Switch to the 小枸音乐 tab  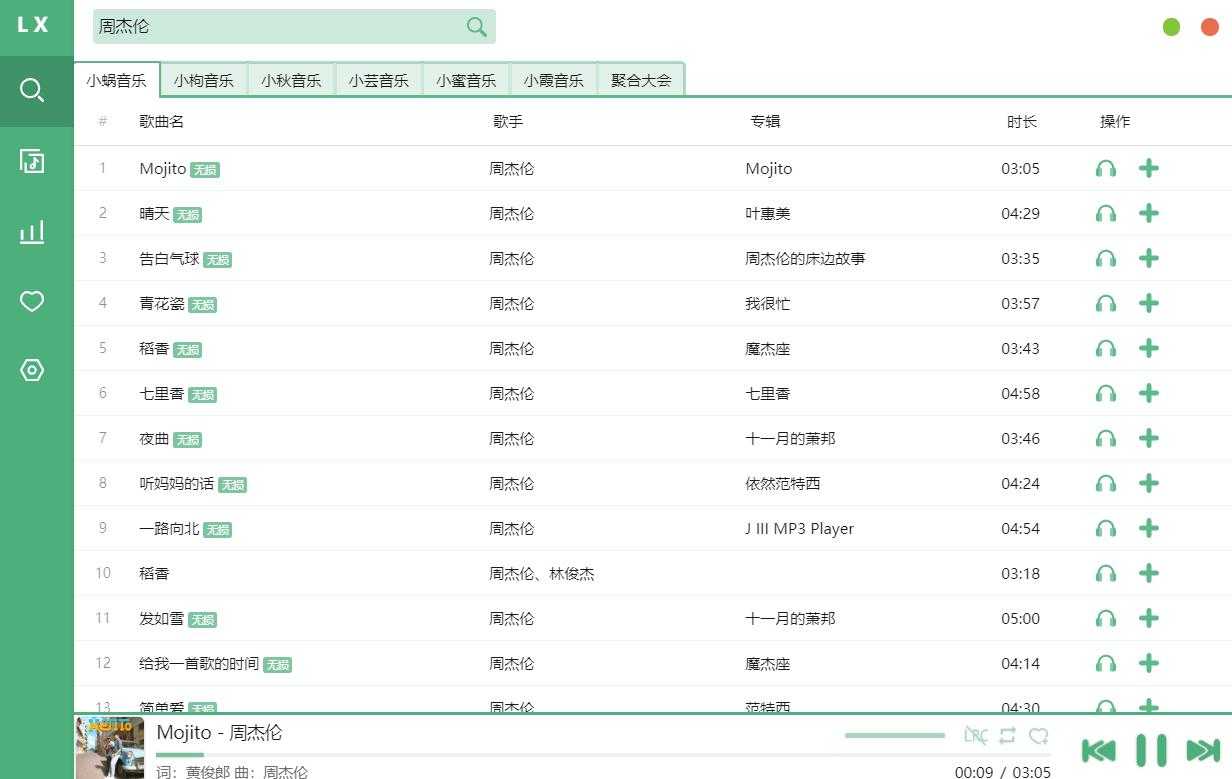tap(204, 80)
